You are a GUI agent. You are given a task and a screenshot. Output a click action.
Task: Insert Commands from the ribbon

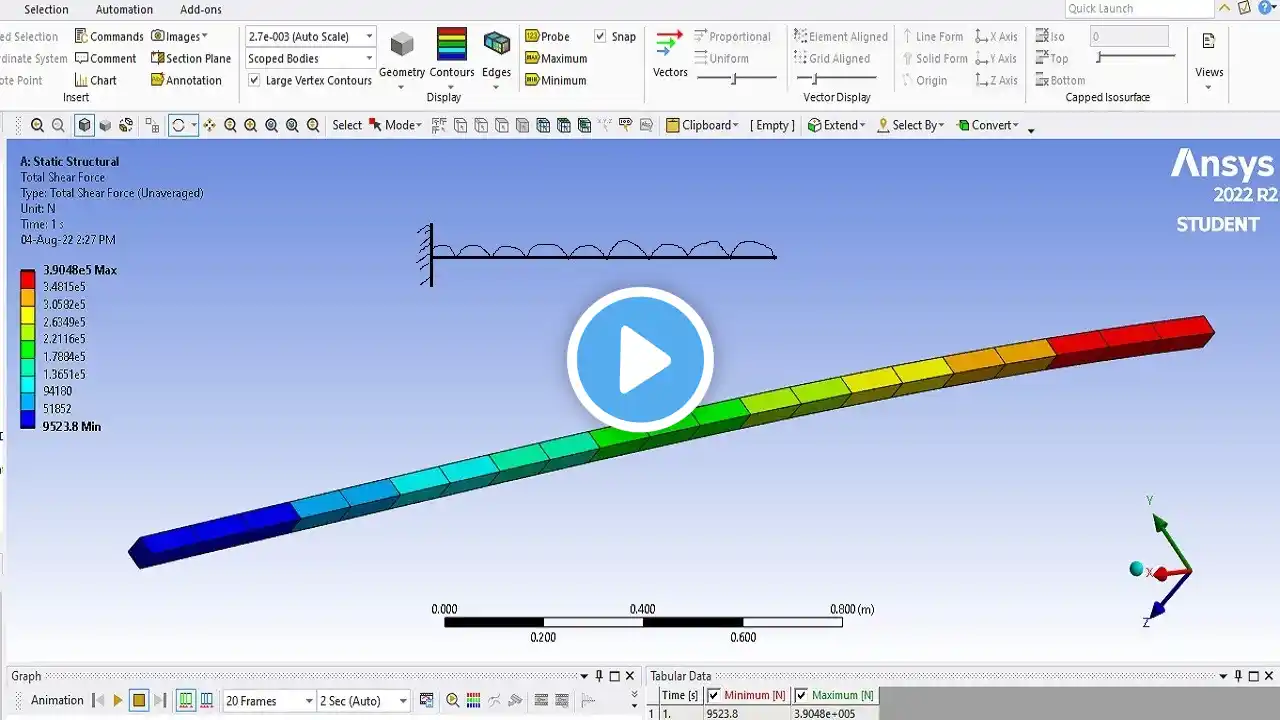click(x=109, y=37)
